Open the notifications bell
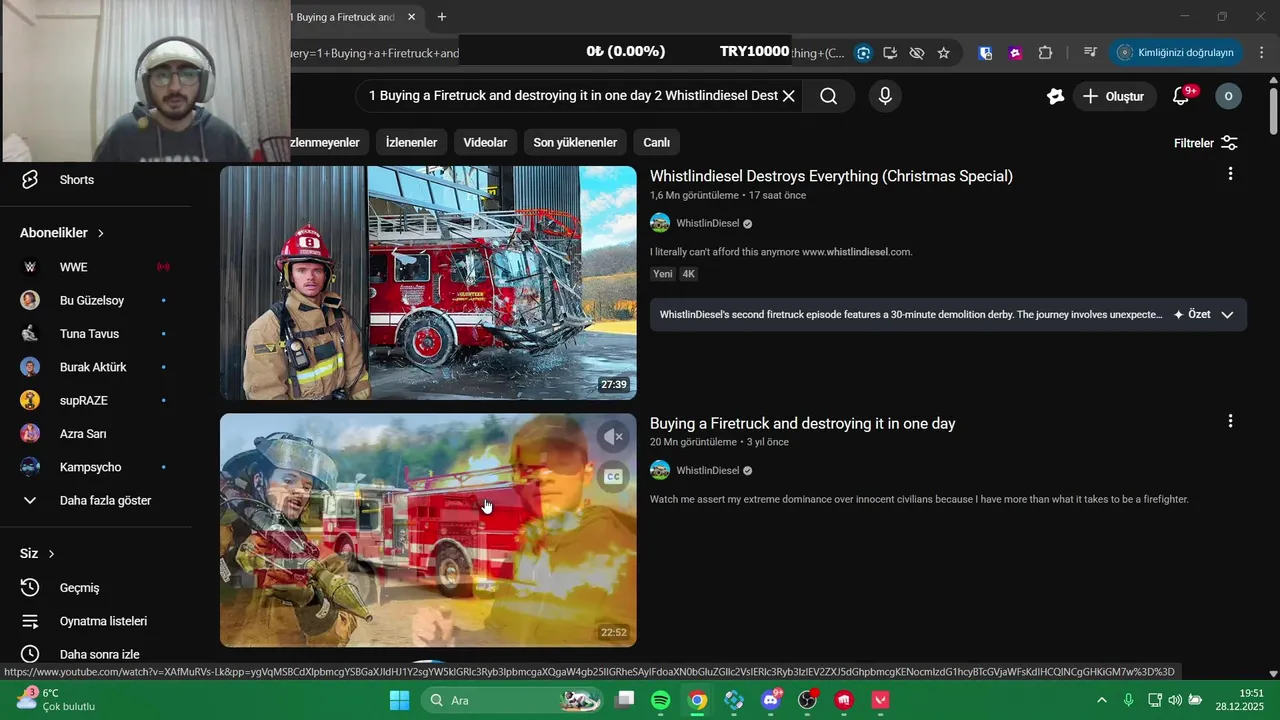Image resolution: width=1280 pixels, height=720 pixels. click(x=1181, y=96)
